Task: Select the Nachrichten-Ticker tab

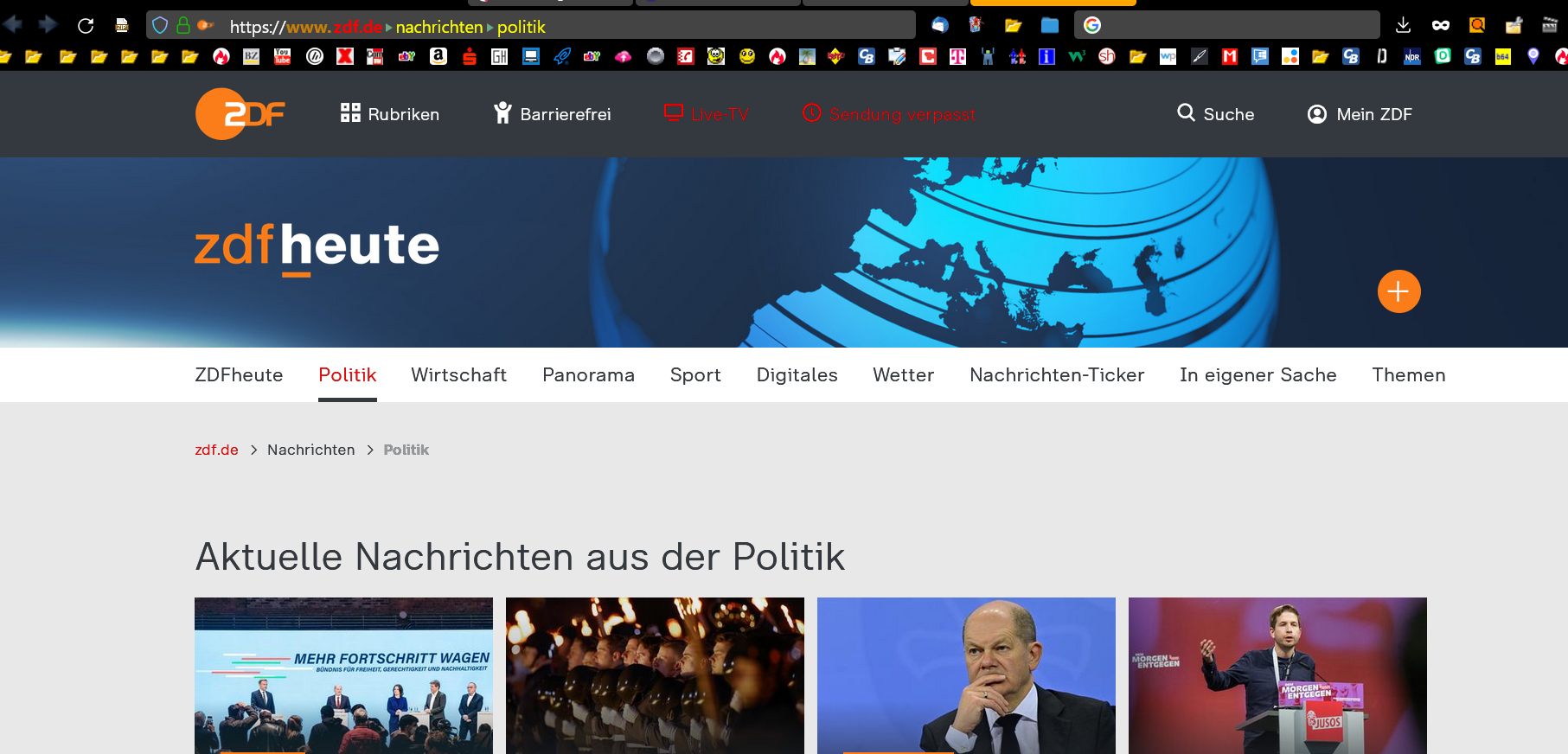Action: coord(1056,375)
